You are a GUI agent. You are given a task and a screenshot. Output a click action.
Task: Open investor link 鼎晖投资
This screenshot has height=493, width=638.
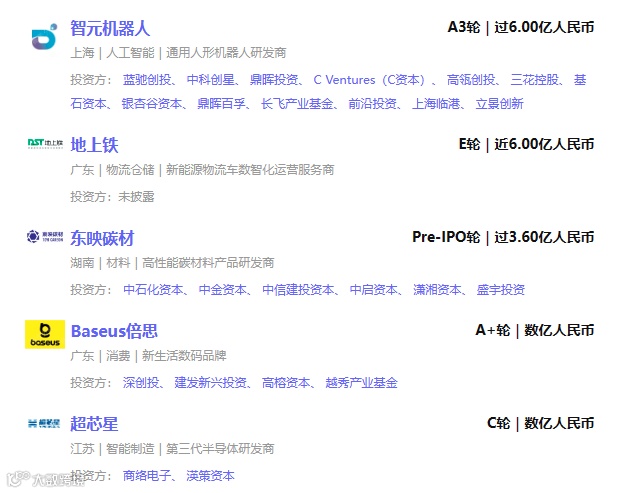pos(274,80)
